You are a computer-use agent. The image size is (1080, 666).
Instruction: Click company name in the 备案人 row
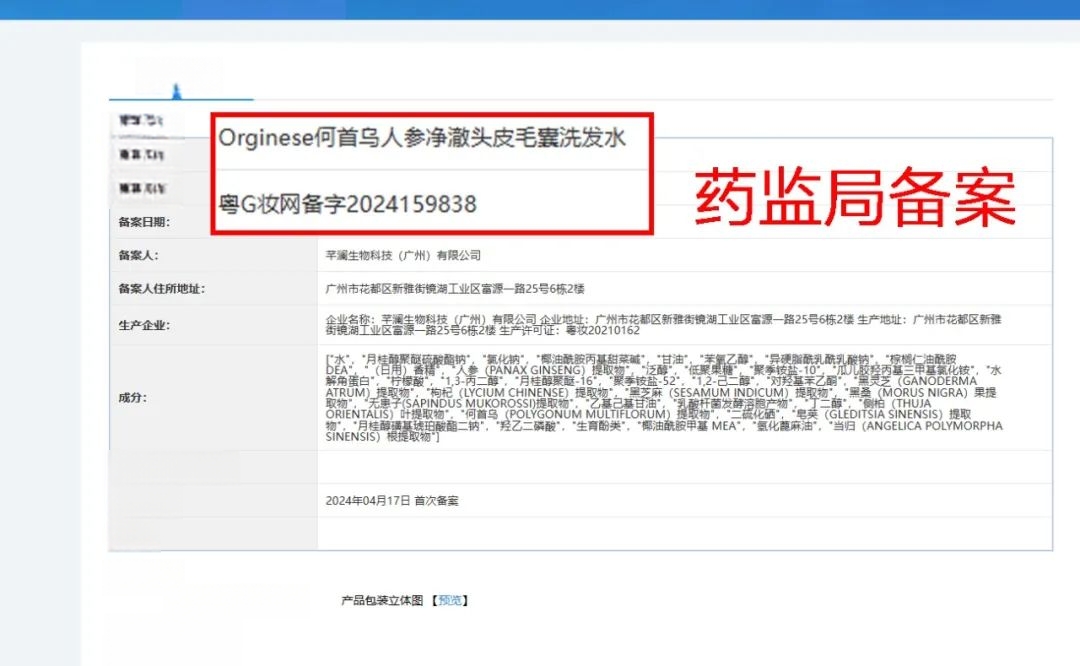pos(403,256)
